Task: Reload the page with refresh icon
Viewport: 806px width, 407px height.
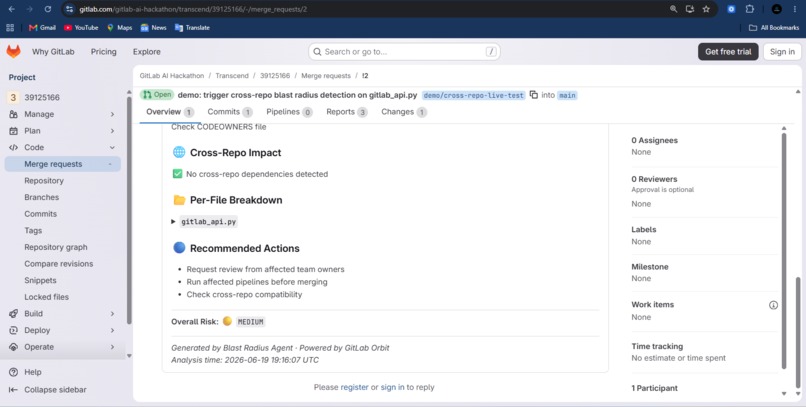Action: (x=48, y=9)
